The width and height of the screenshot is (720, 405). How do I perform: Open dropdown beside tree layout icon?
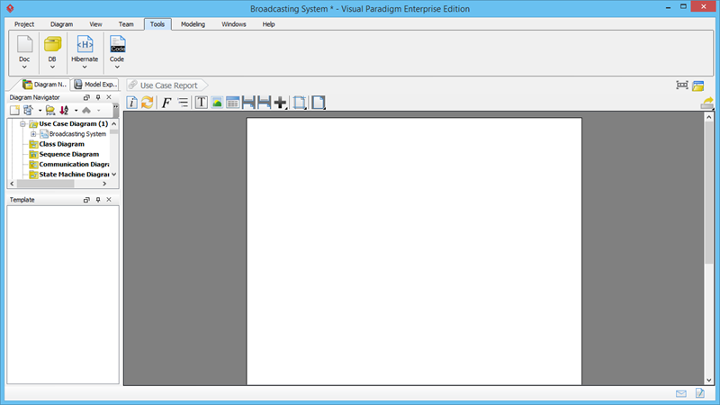tap(40, 111)
